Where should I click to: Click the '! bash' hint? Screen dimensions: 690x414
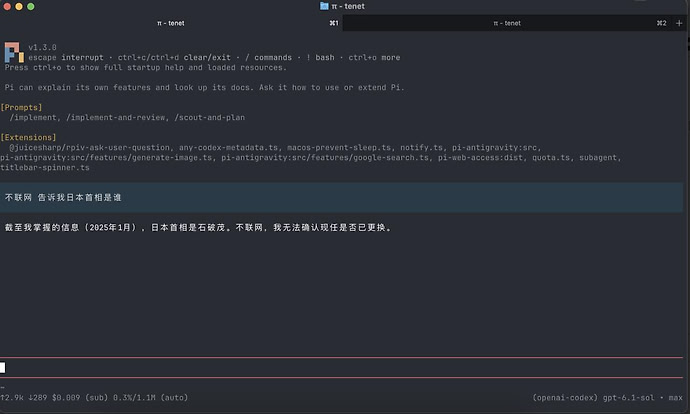[320, 57]
